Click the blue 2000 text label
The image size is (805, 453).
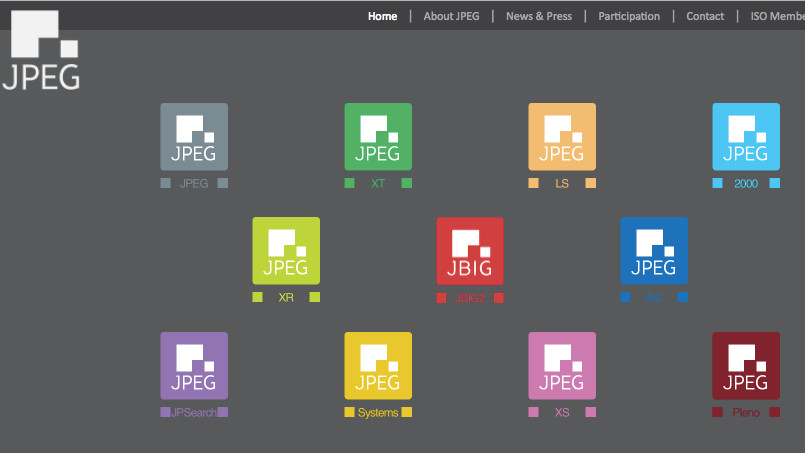click(x=746, y=183)
